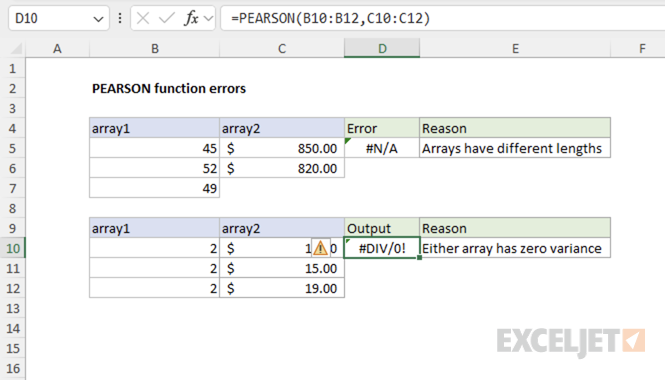Viewport: 665px width, 380px height.
Task: Select the cell containing 15.00
Action: [282, 268]
